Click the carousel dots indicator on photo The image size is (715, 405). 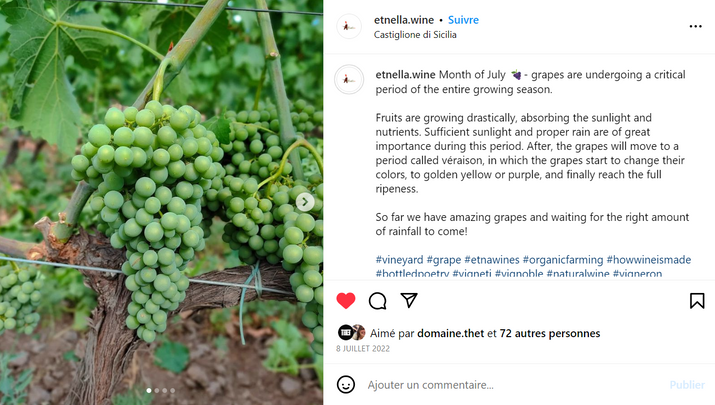(x=161, y=390)
